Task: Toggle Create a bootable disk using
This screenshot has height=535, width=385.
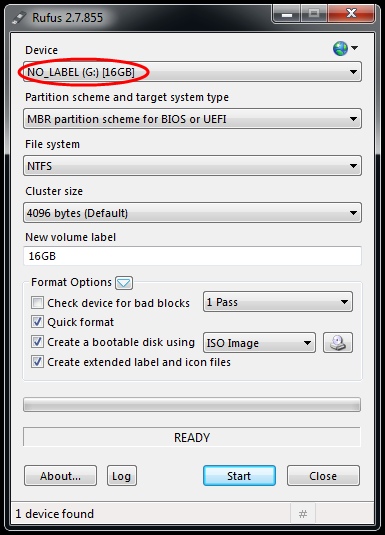Action: [x=37, y=342]
